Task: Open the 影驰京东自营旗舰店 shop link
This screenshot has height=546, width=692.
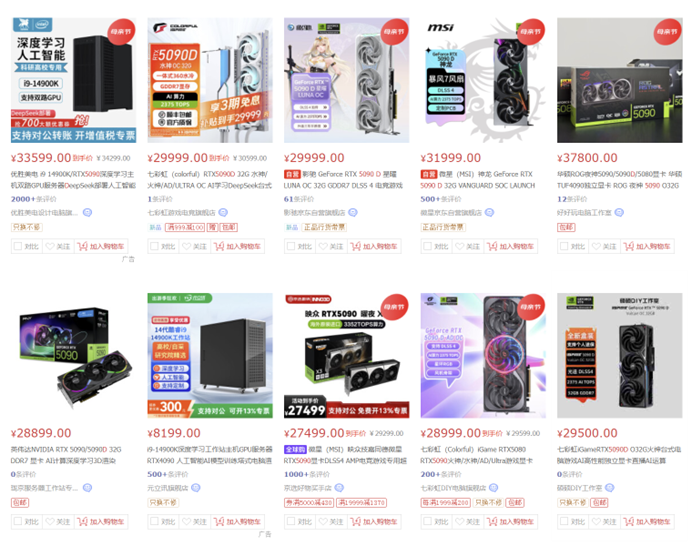Action: (314, 213)
